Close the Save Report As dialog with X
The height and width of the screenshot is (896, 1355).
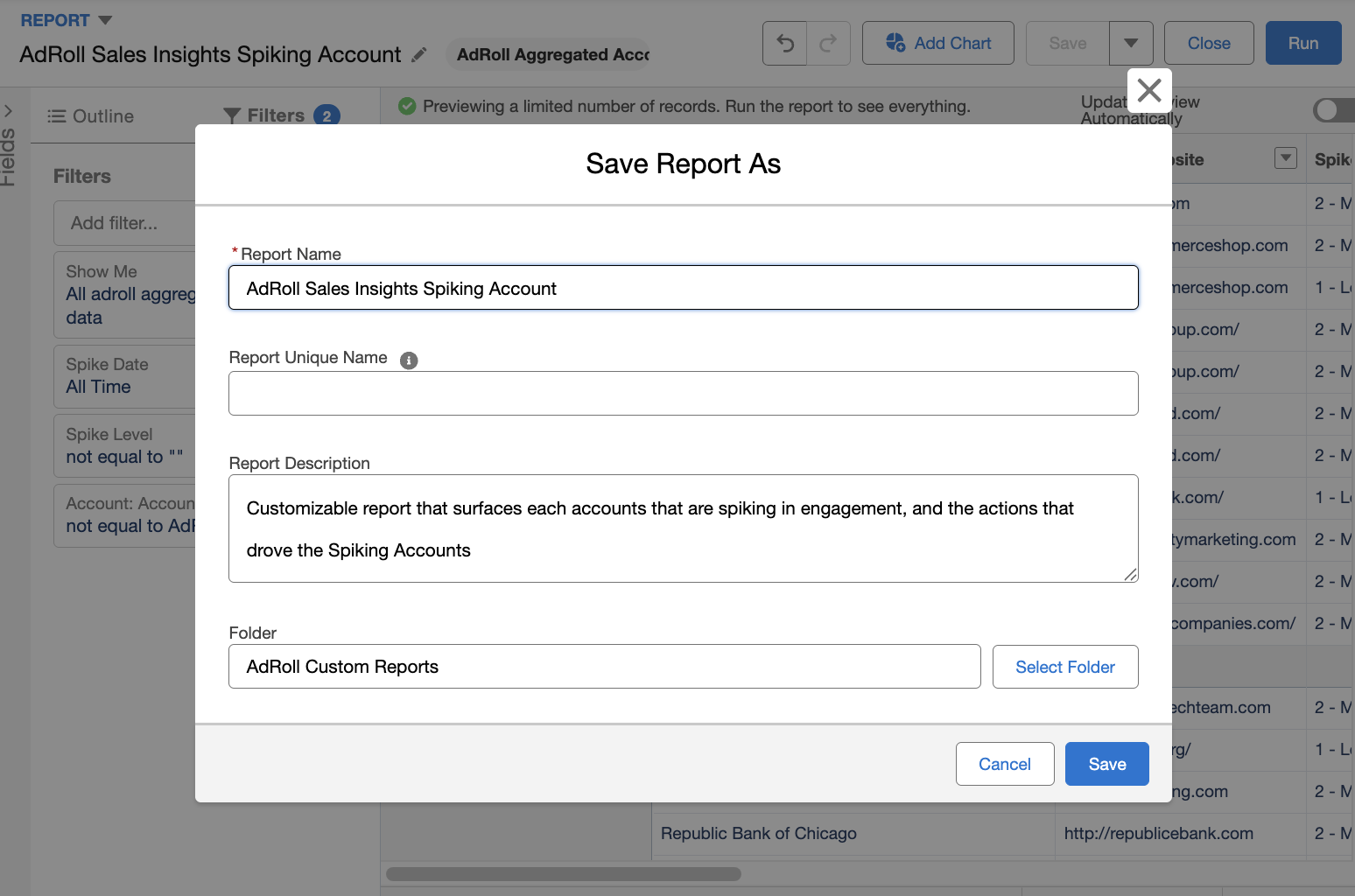pyautogui.click(x=1148, y=90)
